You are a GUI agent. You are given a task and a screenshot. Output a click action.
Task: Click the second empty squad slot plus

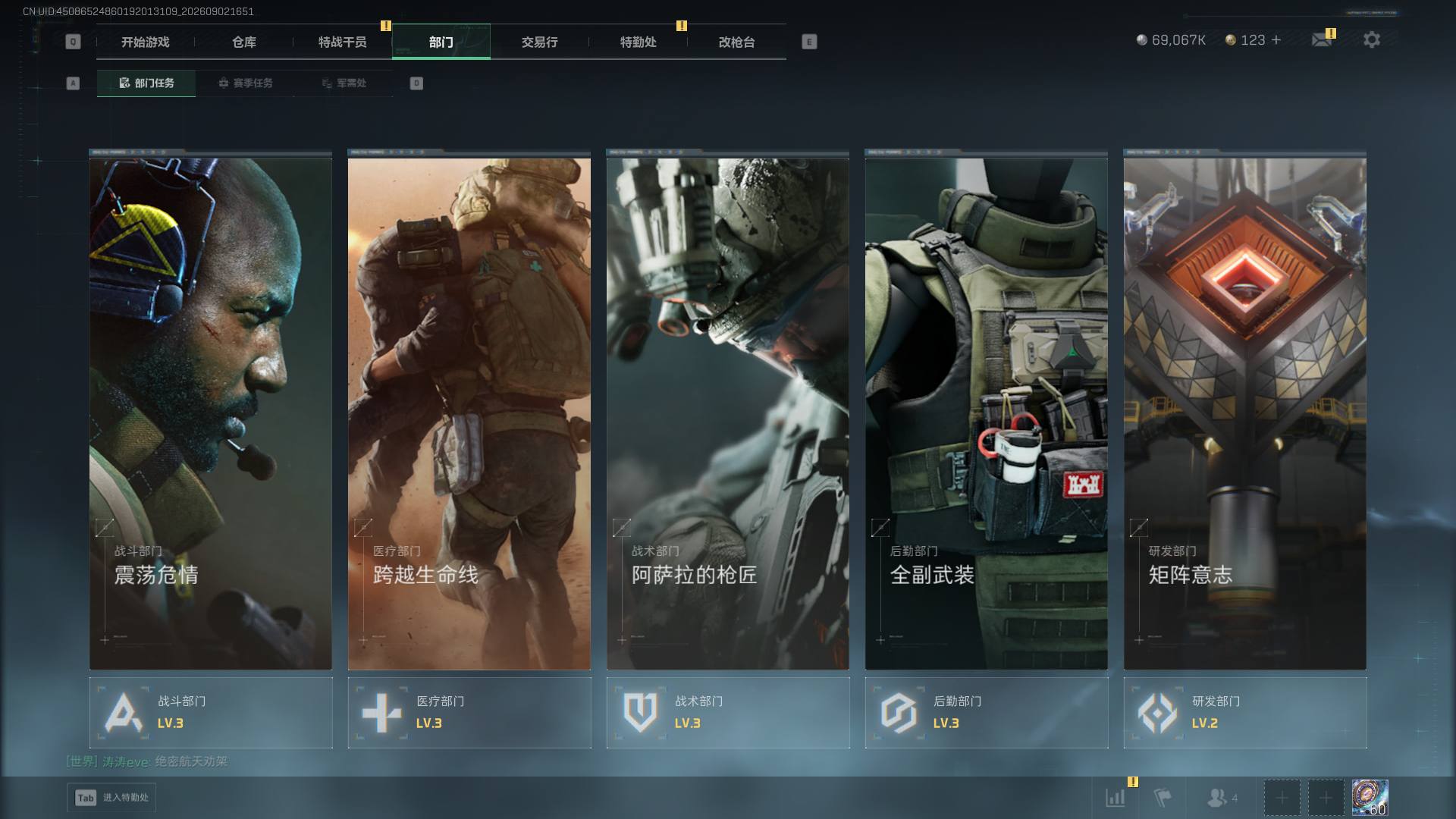point(1326,798)
